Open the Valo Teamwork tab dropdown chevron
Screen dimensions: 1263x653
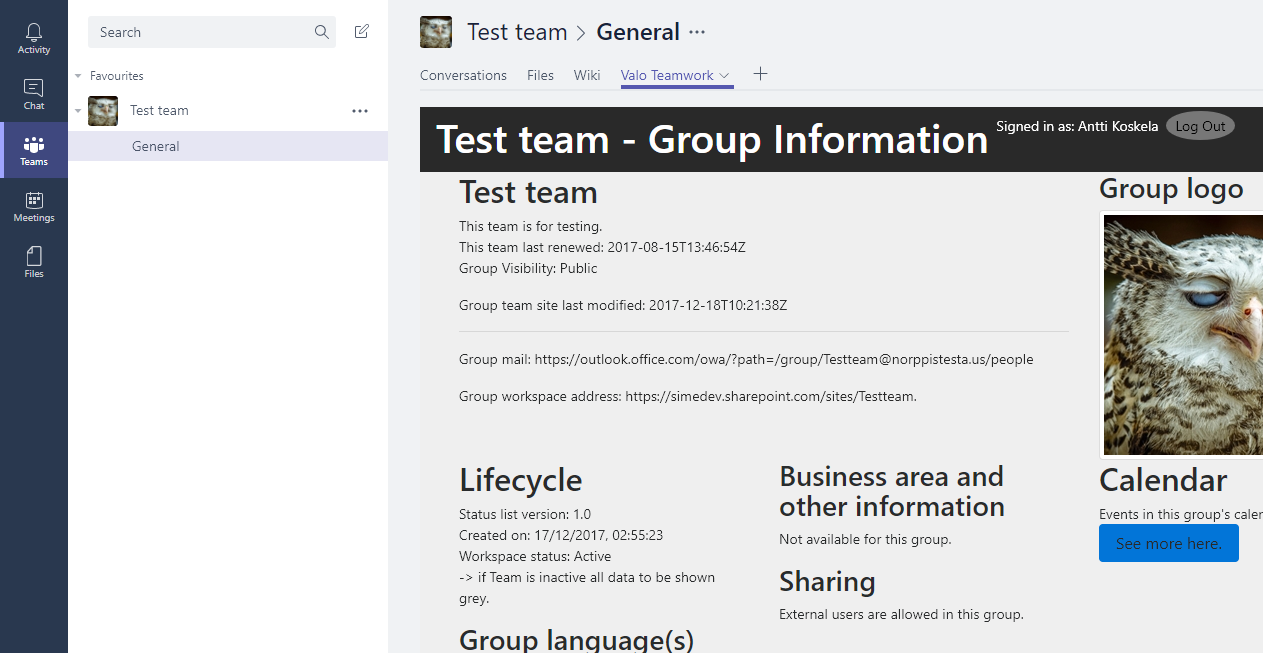(725, 75)
